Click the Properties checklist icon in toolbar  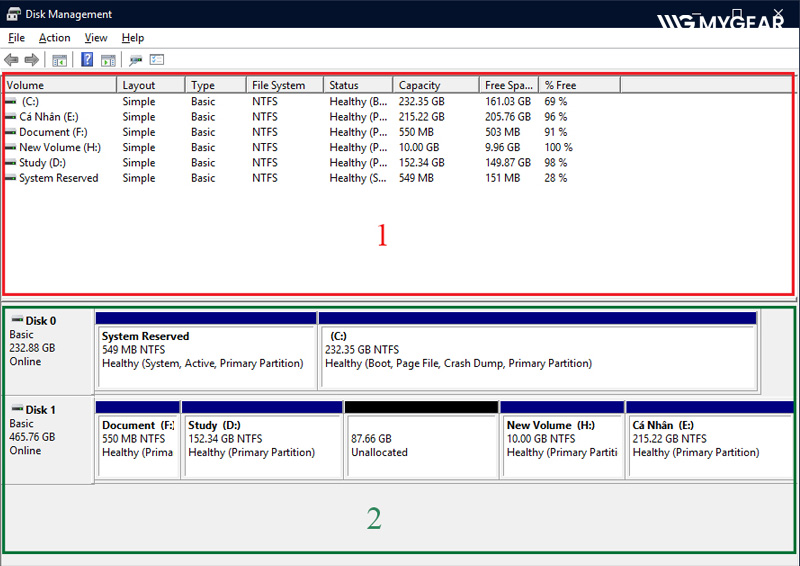[x=157, y=60]
